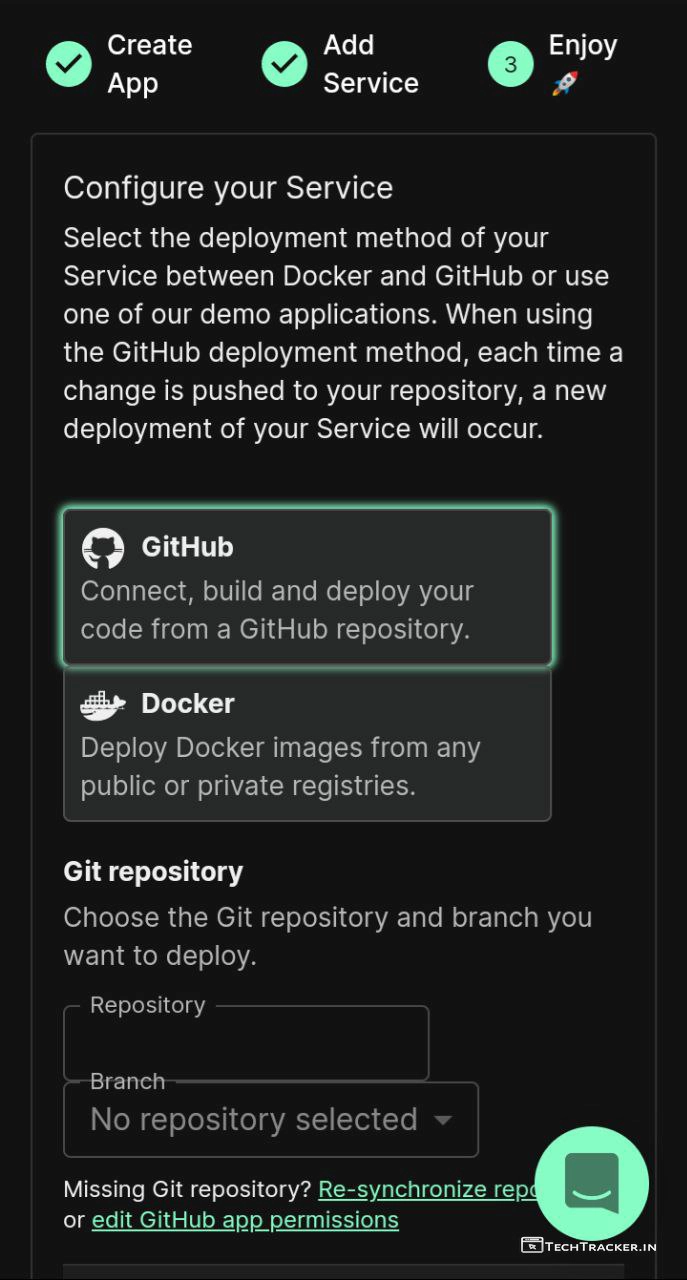Click the Re-synchronize repo link
687x1280 pixels.
click(x=425, y=1189)
